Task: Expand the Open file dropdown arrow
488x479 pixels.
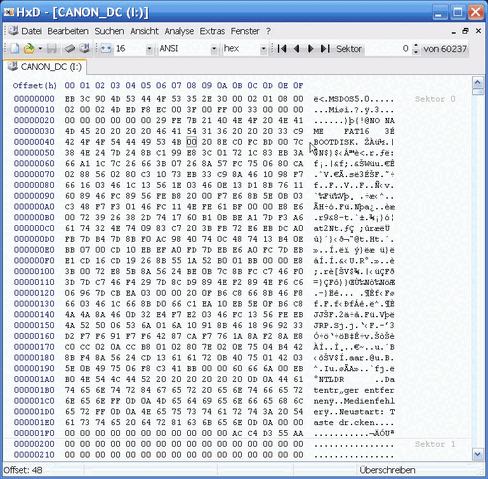Action: [x=40, y=49]
